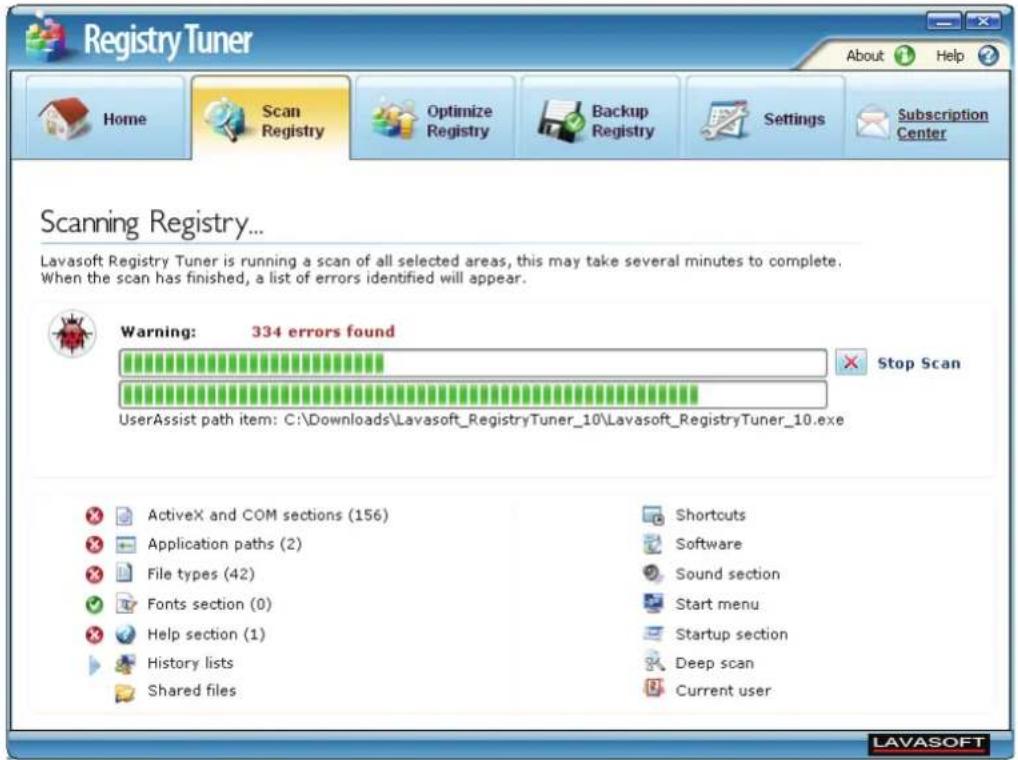The height and width of the screenshot is (760, 1018).
Task: Click red error status beside ActiveX and COM
Action: click(94, 515)
